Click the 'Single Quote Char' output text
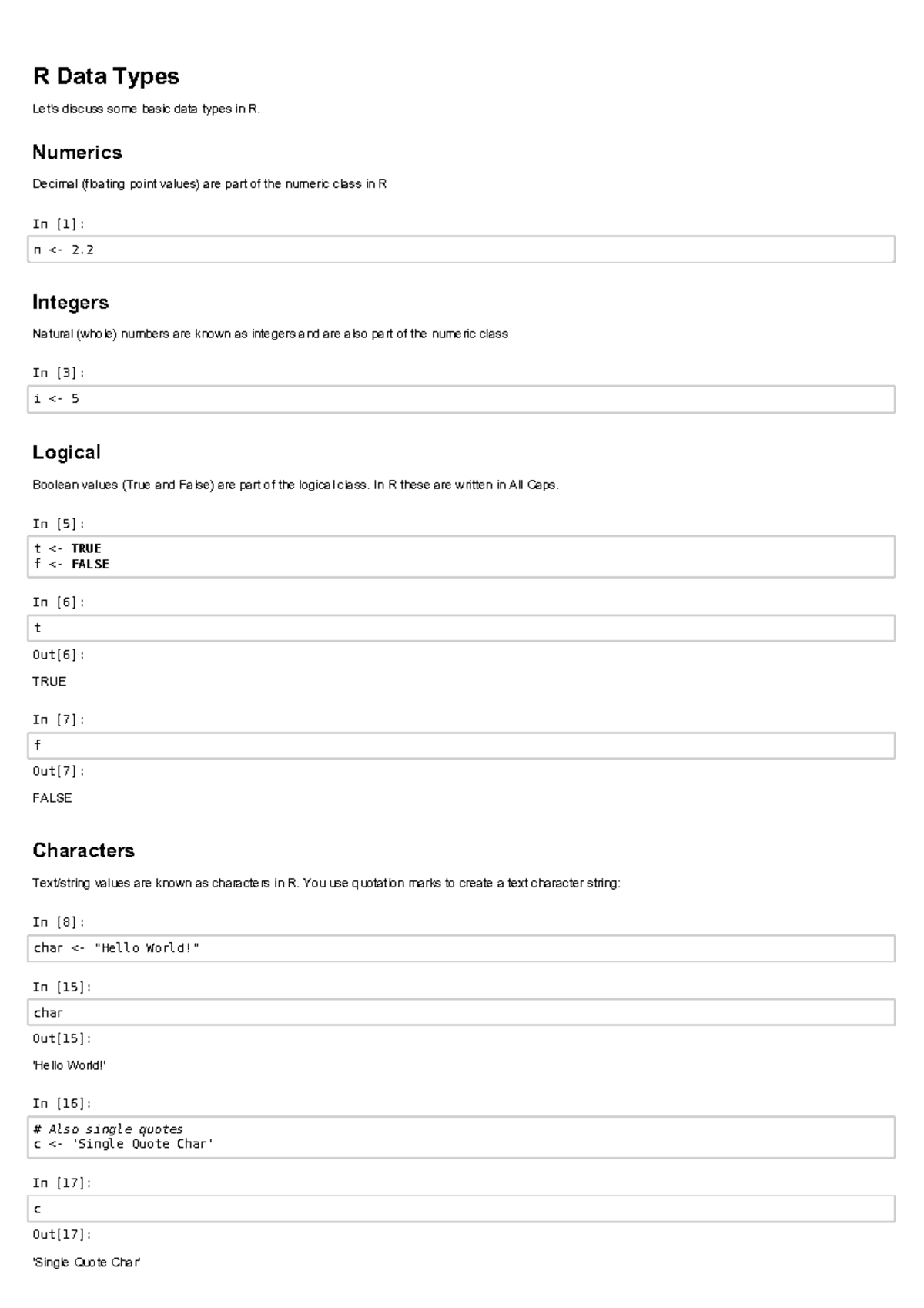The image size is (924, 1308). coord(86,1263)
